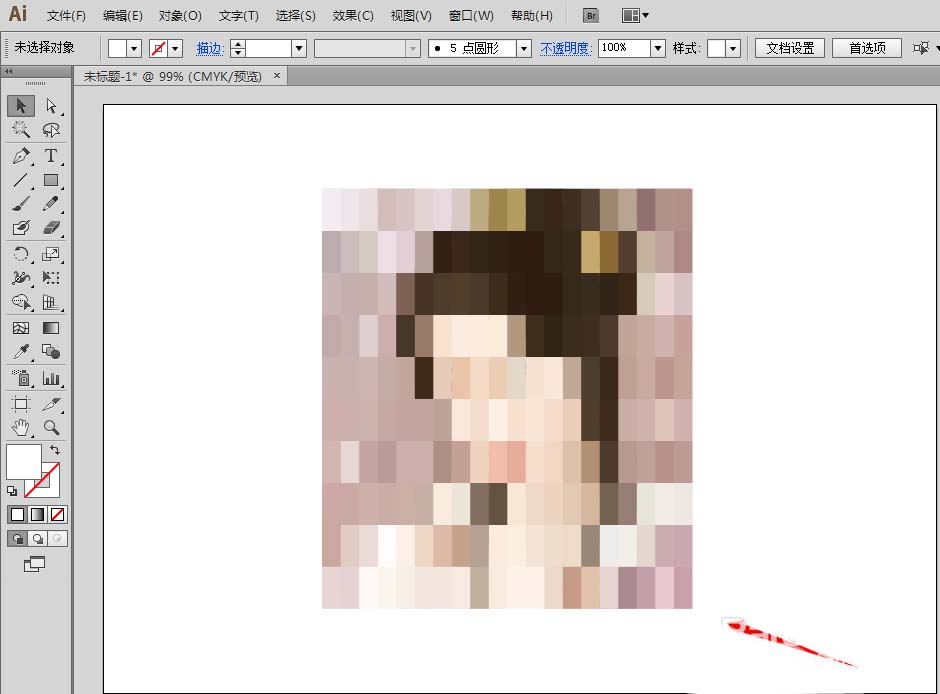Select the Line Segment tool
This screenshot has height=694, width=940.
click(21, 180)
